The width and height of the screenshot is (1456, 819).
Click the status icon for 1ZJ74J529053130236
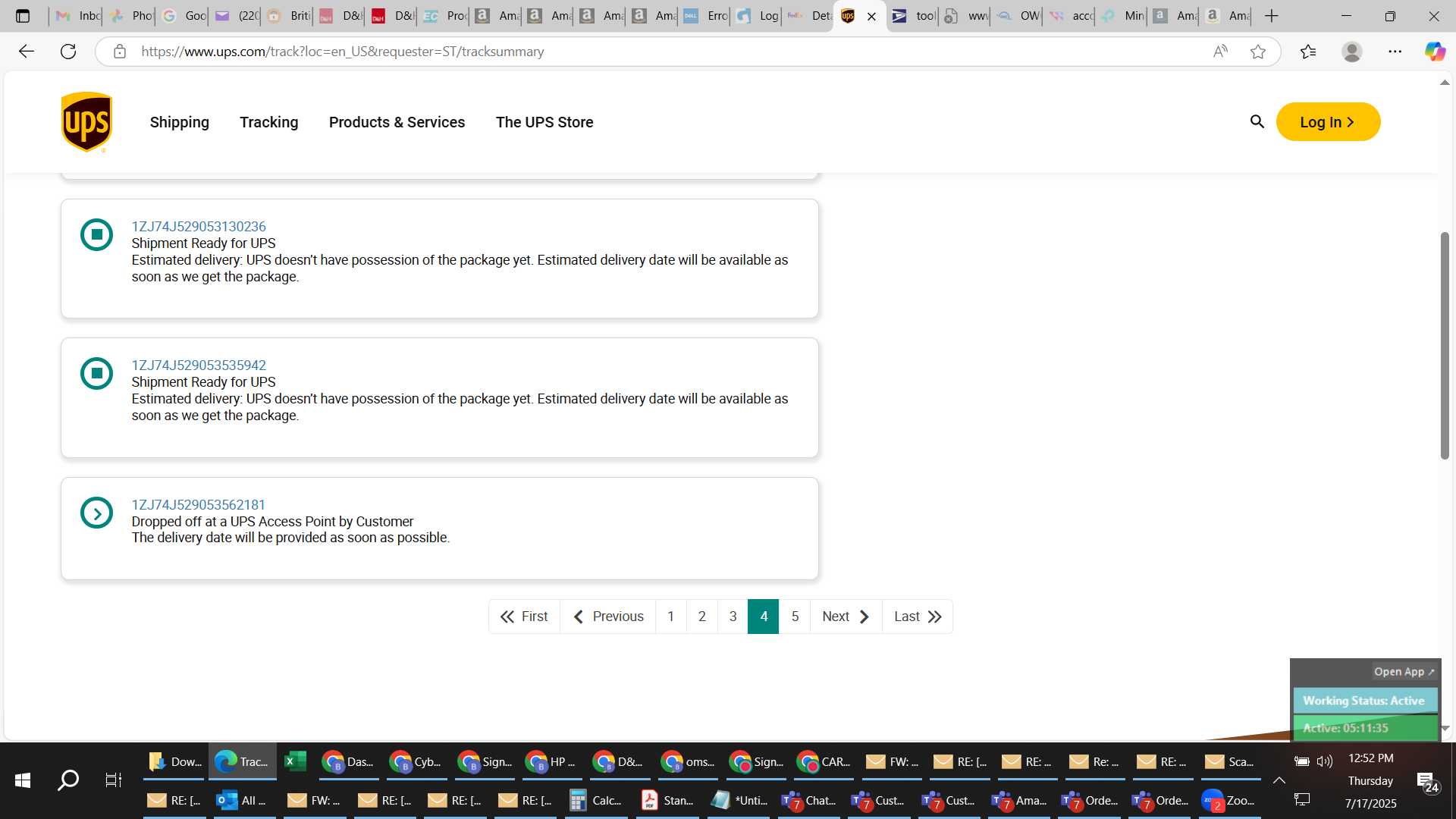click(96, 234)
